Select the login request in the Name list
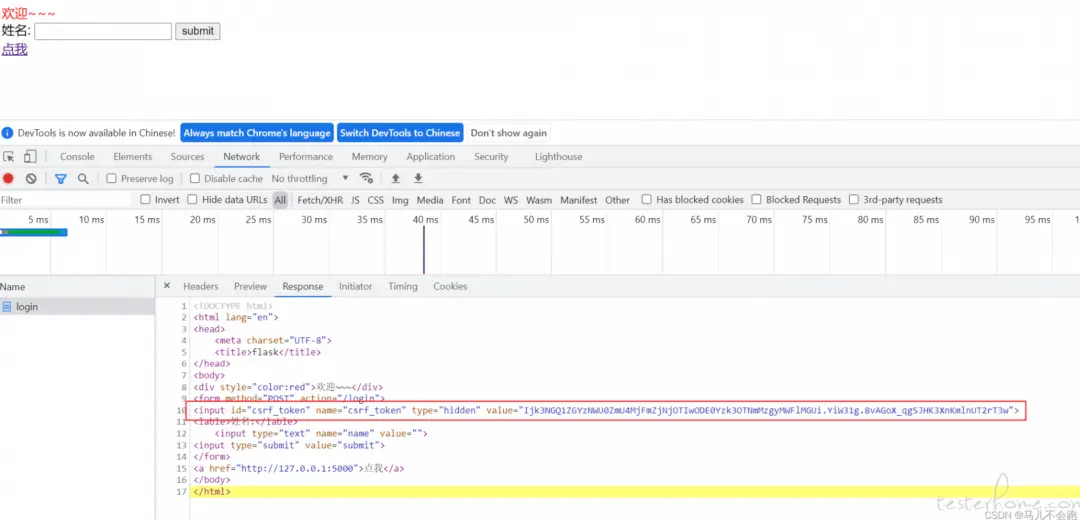 pos(27,307)
